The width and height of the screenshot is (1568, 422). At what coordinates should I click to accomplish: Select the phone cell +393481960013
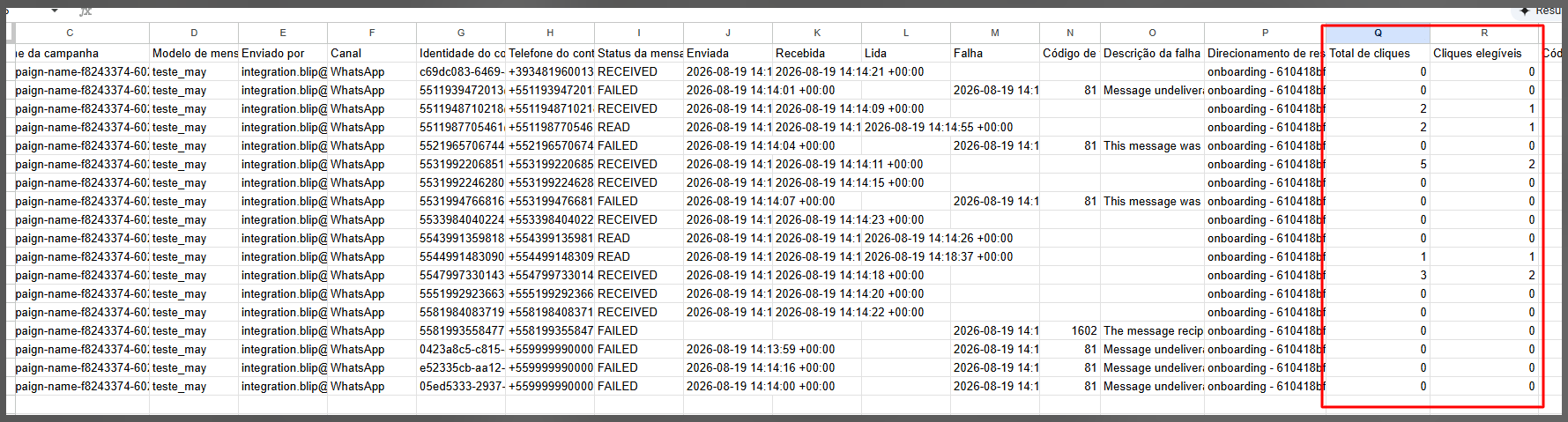[550, 71]
